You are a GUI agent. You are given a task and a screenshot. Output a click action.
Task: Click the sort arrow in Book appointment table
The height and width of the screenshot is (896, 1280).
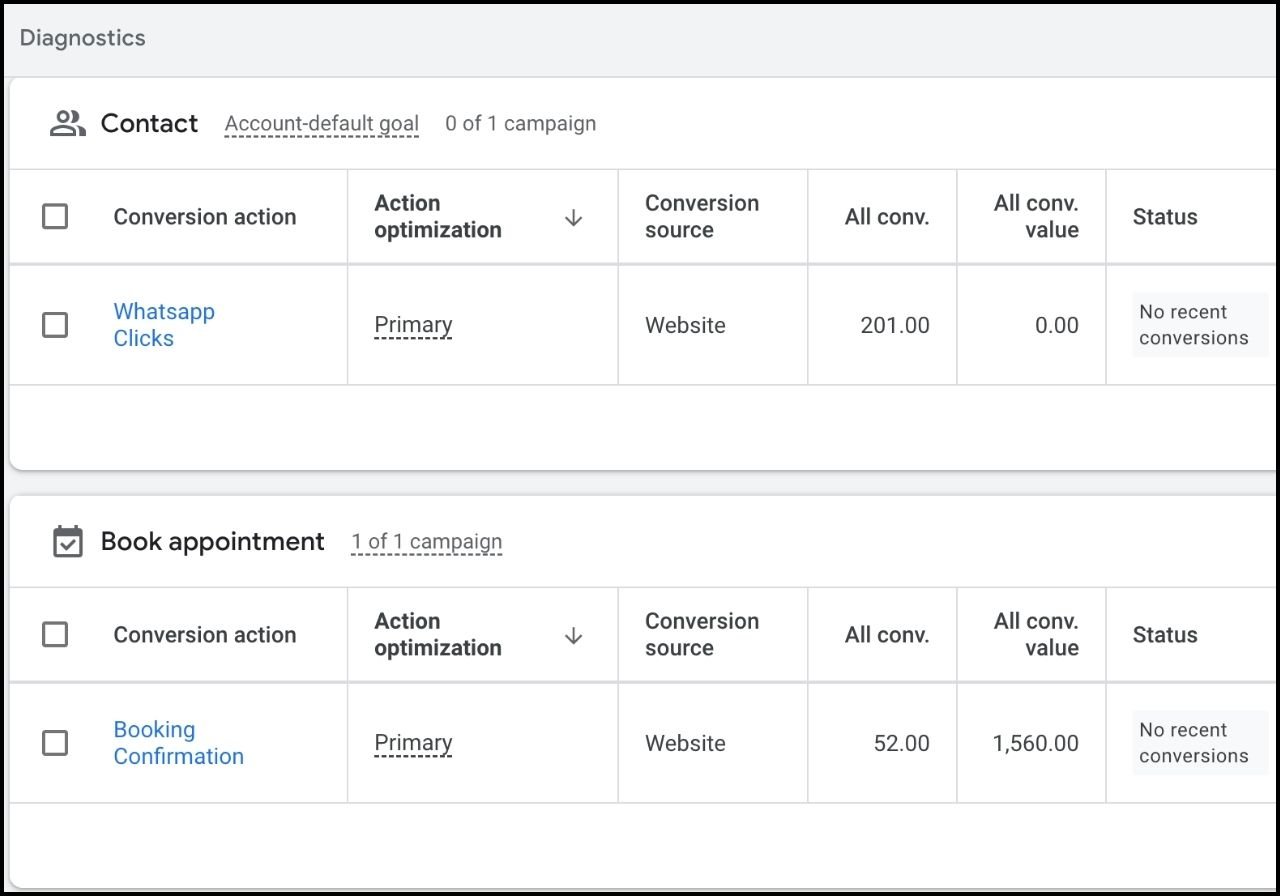pyautogui.click(x=573, y=635)
